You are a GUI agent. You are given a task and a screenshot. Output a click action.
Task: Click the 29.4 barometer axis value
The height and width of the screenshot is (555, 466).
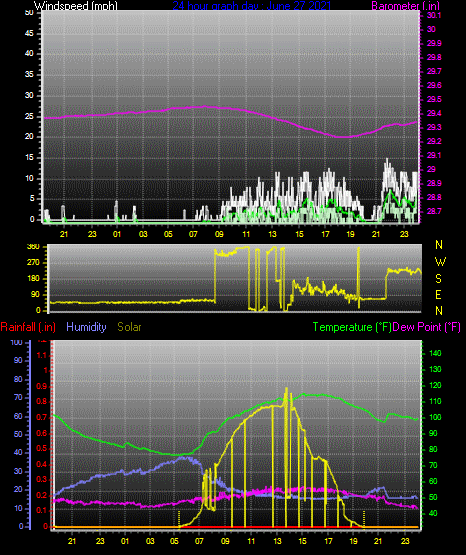coord(434,113)
